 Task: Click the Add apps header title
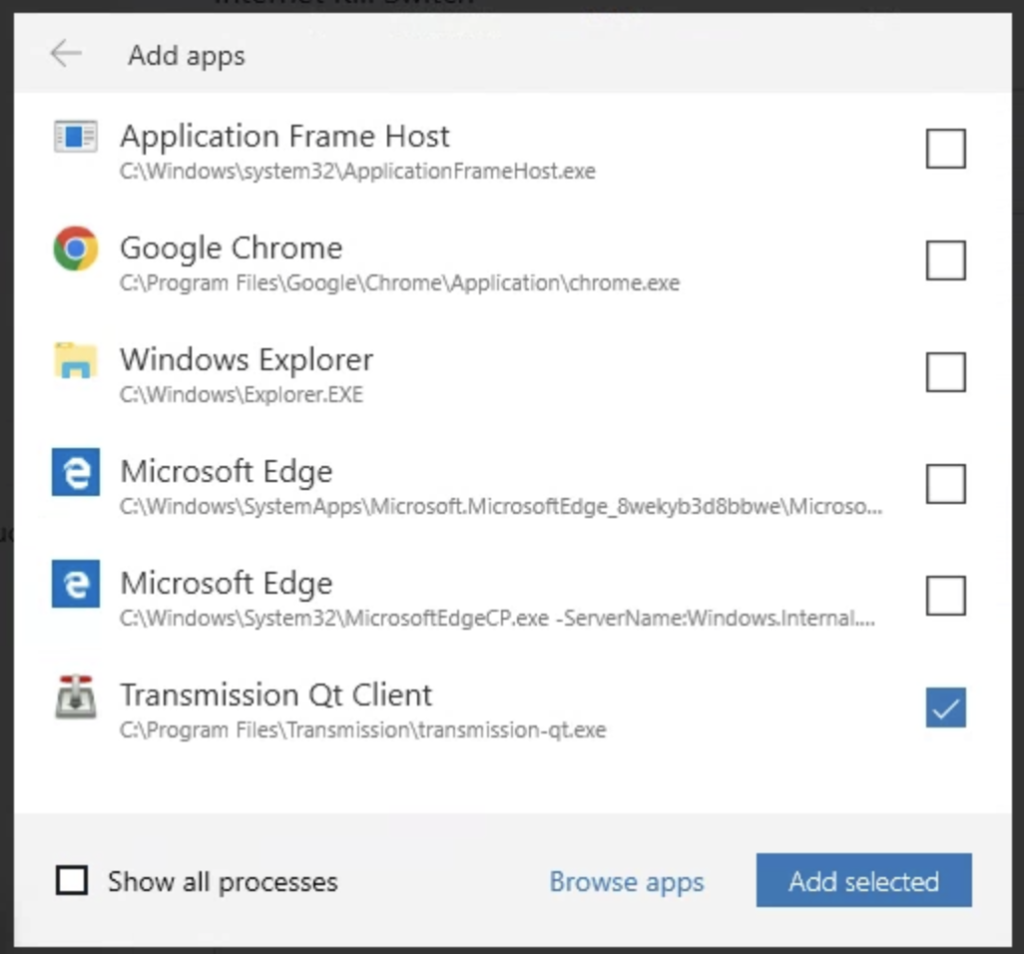tap(186, 56)
